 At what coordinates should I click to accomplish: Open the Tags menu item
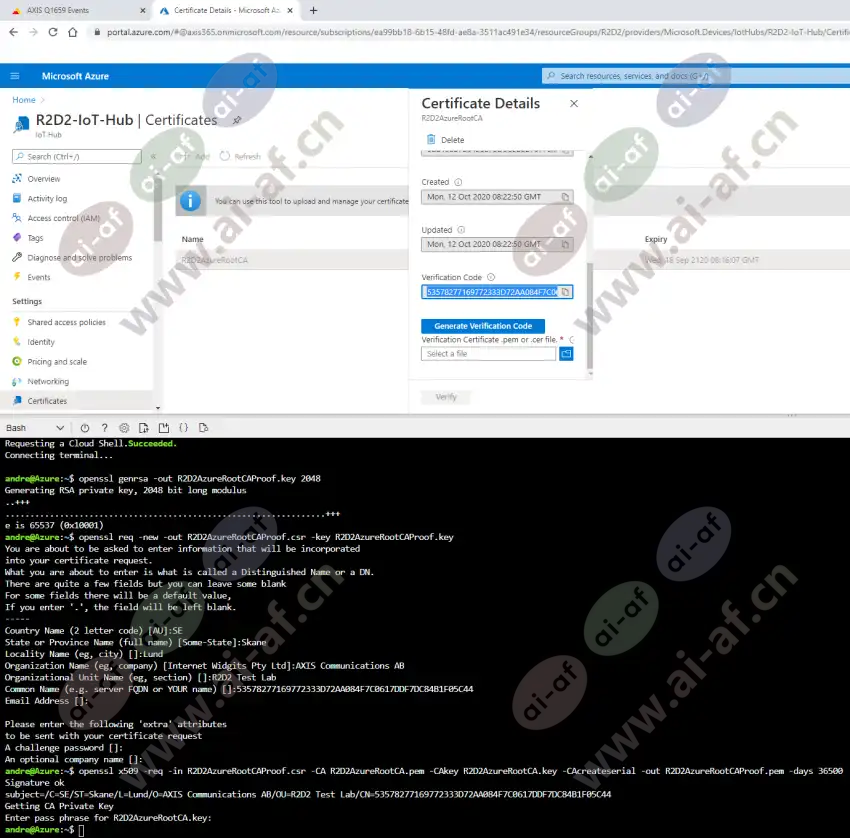pyautogui.click(x=35, y=238)
